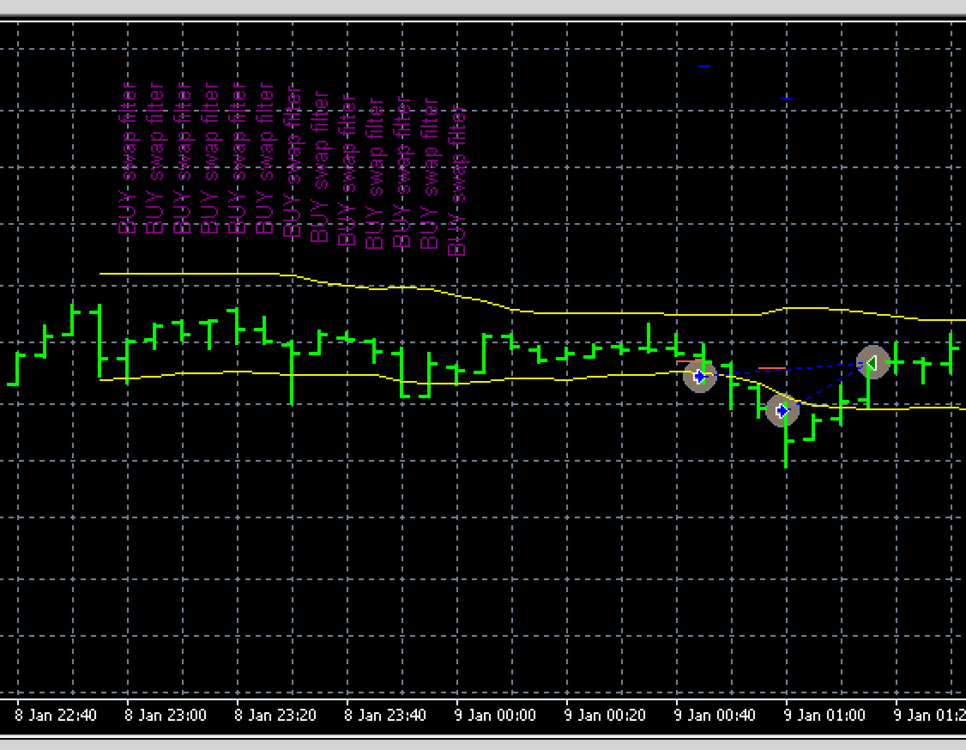Click the '9 Jan 00:00' time axis label
This screenshot has height=750, width=966.
pyautogui.click(x=495, y=715)
